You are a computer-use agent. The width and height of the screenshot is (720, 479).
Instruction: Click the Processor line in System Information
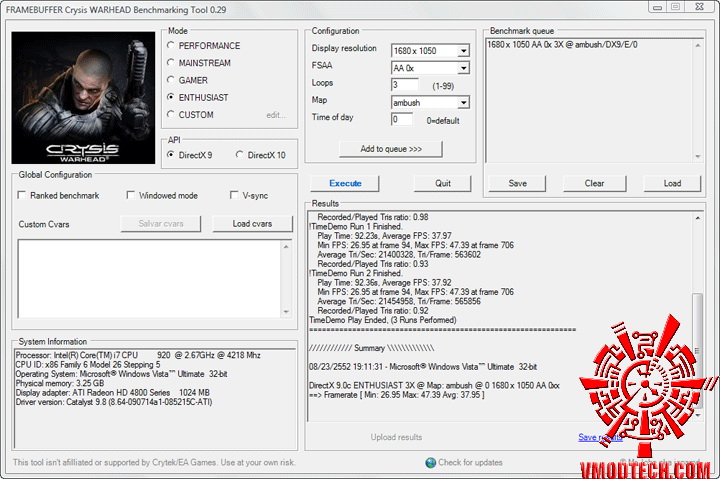coord(138,355)
